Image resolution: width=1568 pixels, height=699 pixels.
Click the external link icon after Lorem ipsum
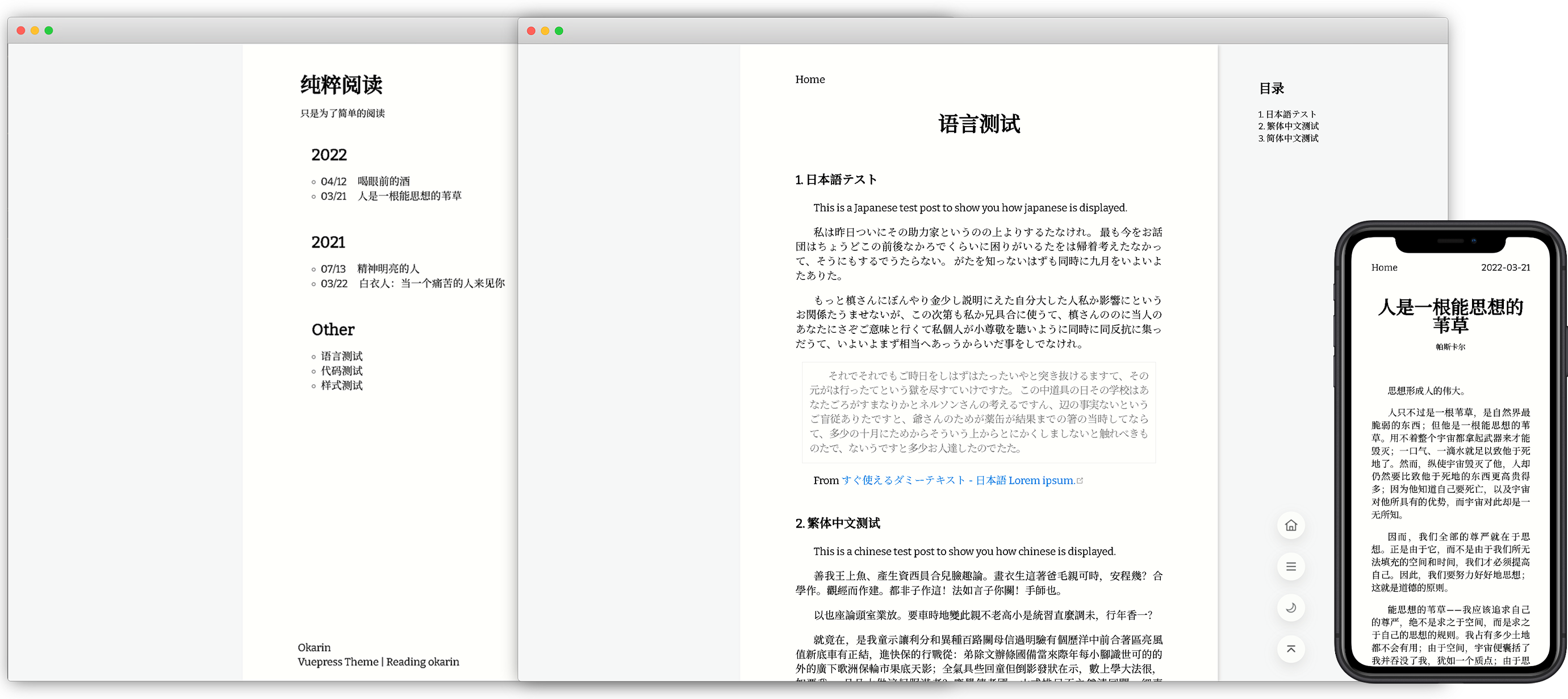[x=1080, y=480]
